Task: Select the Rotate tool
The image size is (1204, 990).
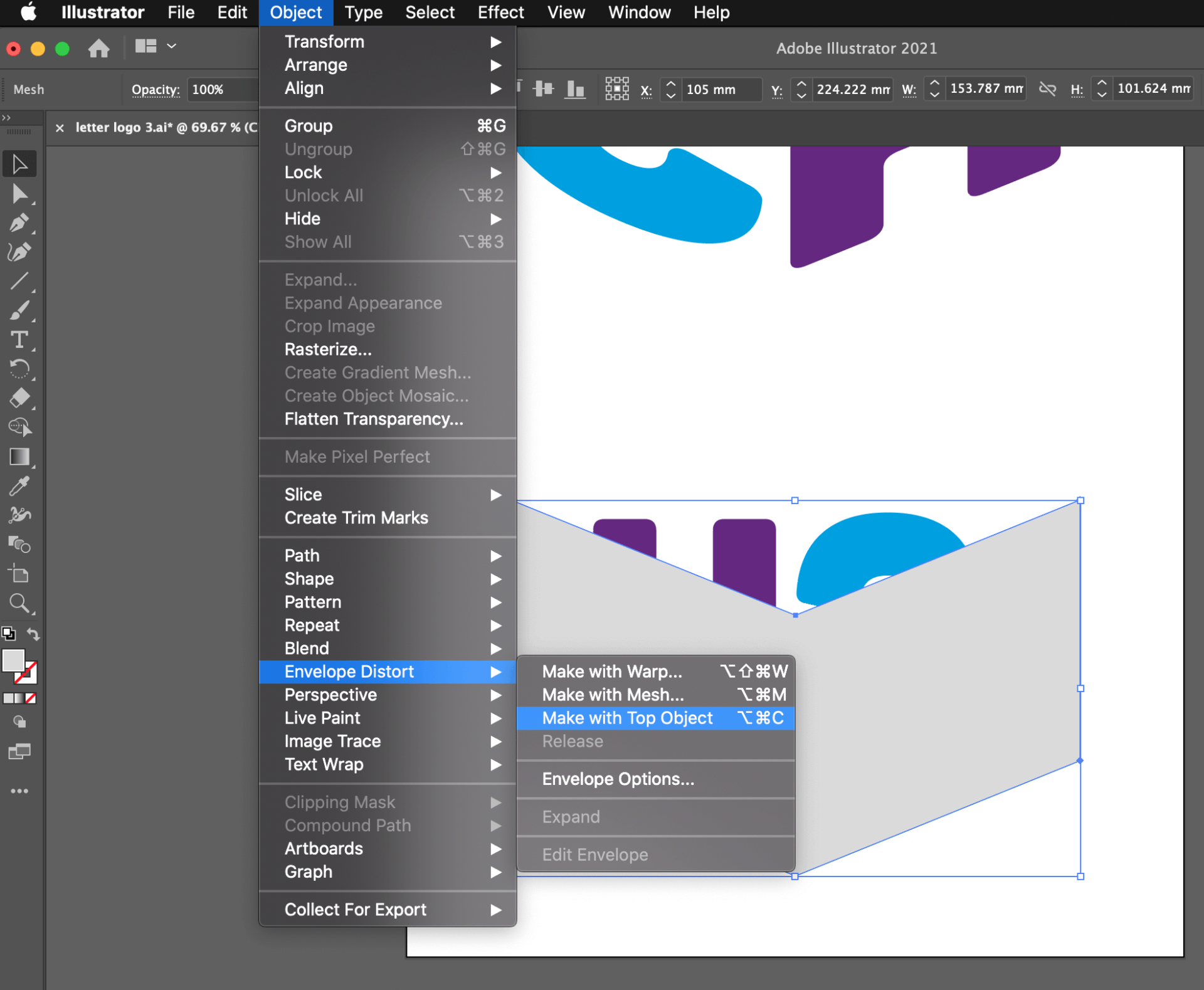Action: click(19, 369)
